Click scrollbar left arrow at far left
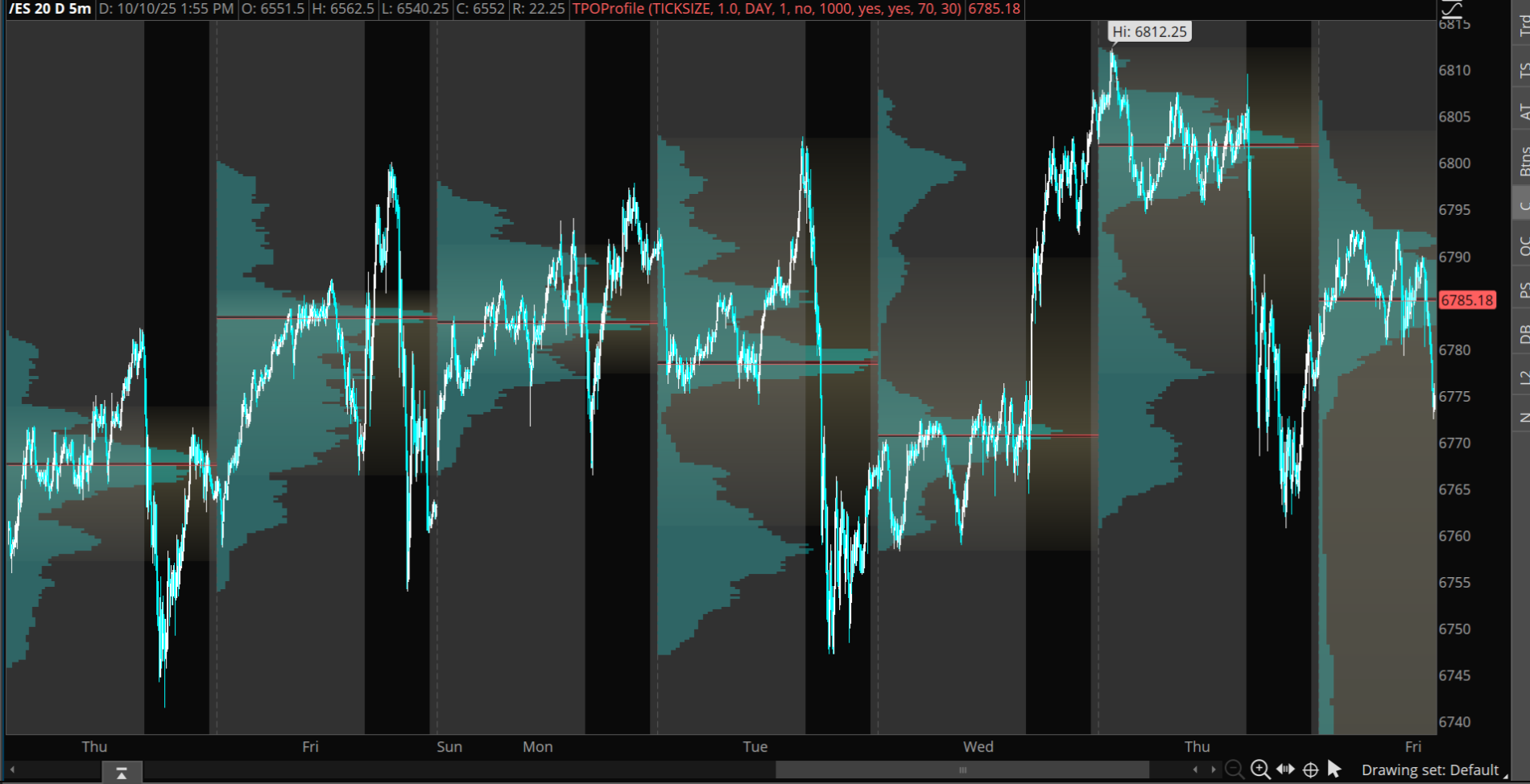 coord(12,770)
